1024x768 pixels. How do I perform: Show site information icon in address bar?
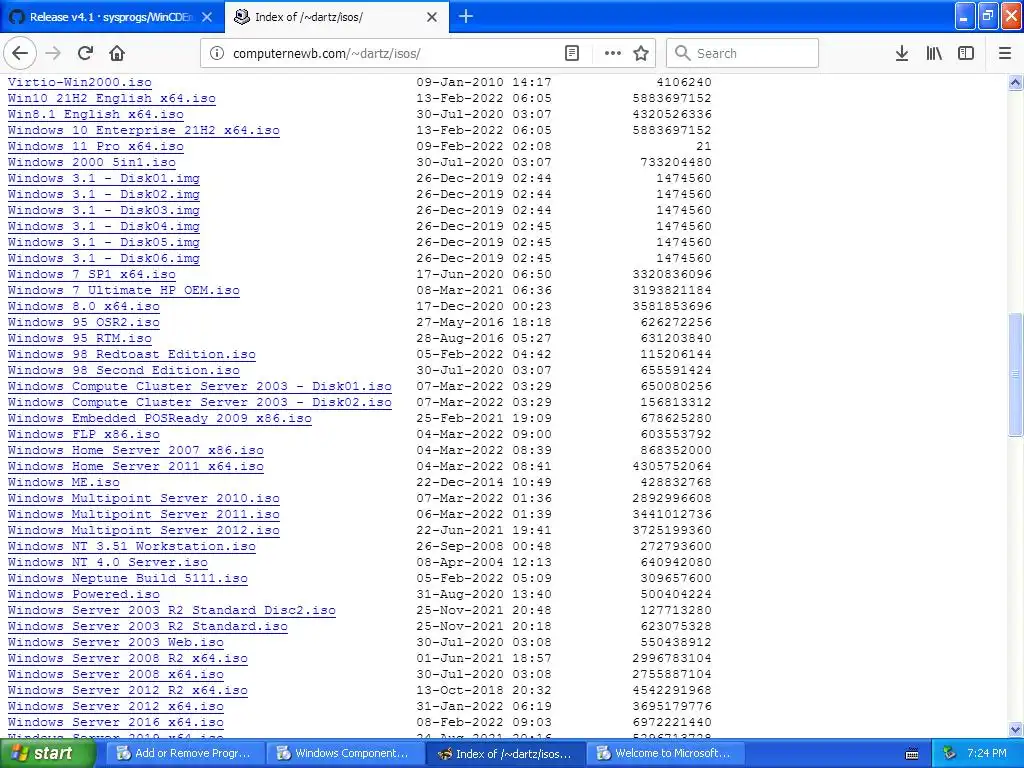click(x=217, y=53)
